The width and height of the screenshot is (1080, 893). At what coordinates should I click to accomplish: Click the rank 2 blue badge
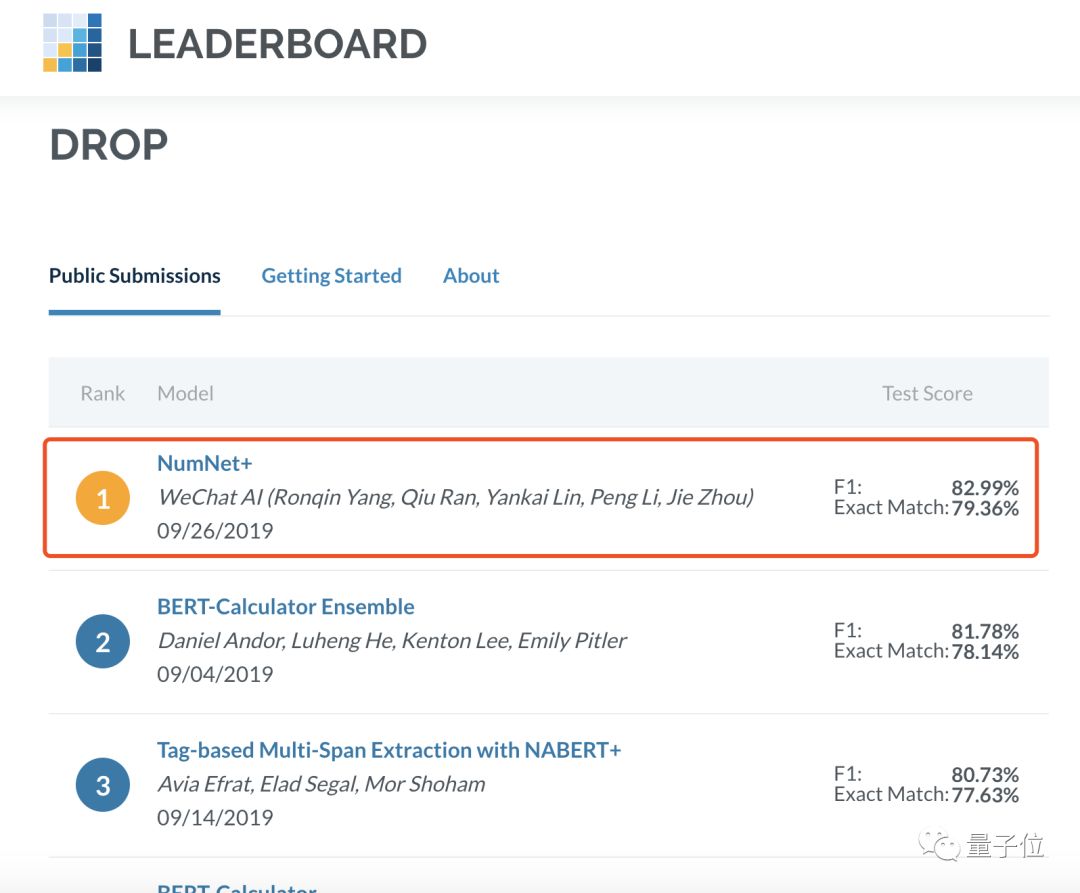point(103,642)
